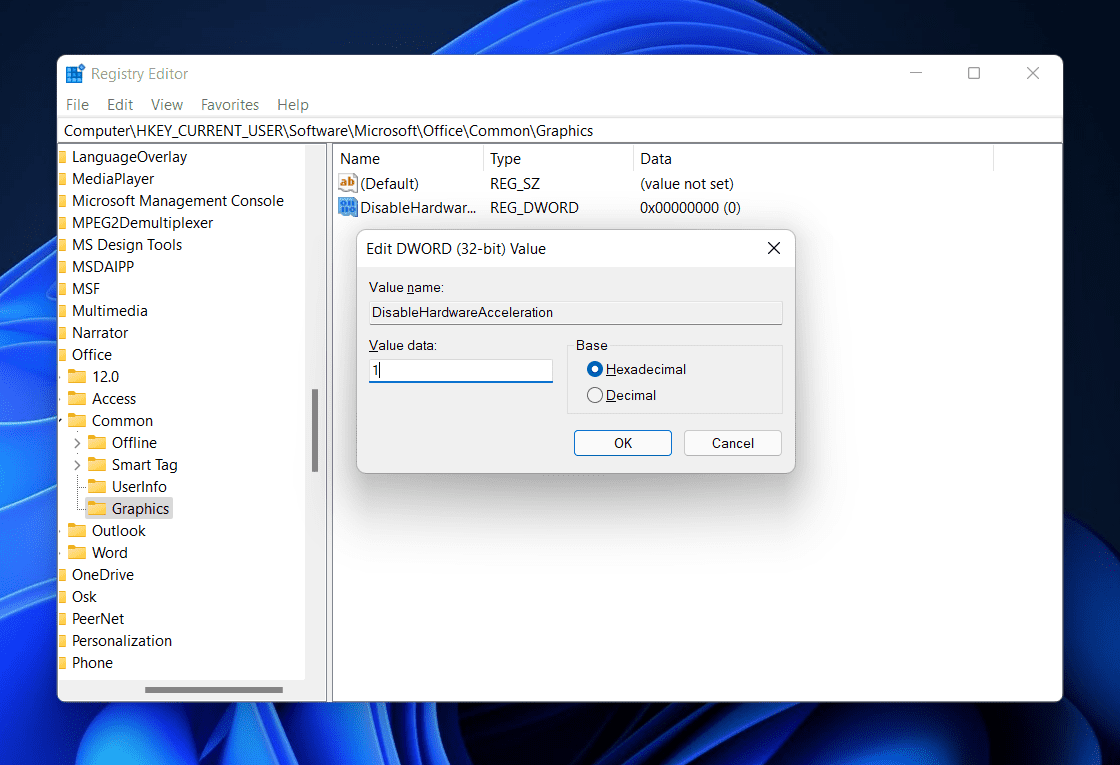
Task: Expand the Offline key in tree
Action: pyautogui.click(x=77, y=443)
